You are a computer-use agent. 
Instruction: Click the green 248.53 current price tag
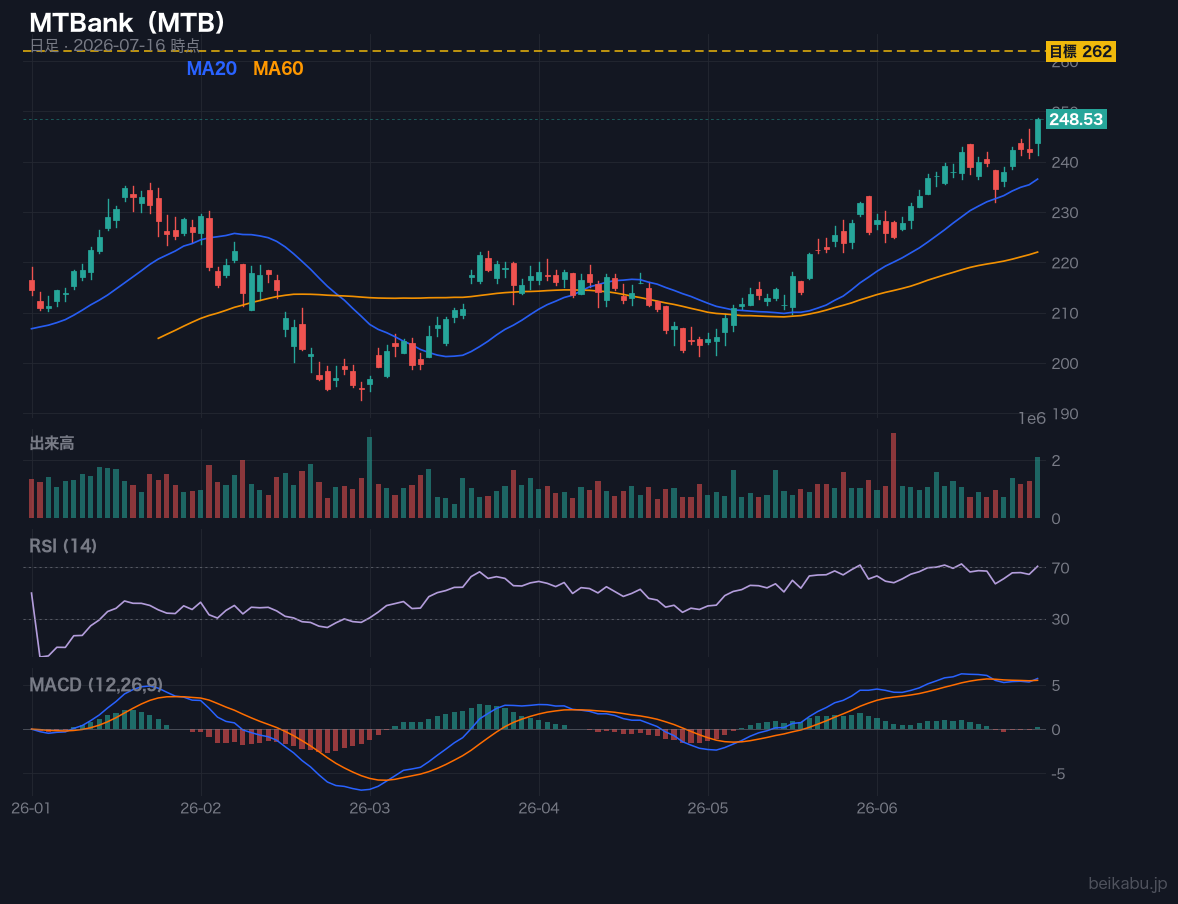1076,119
